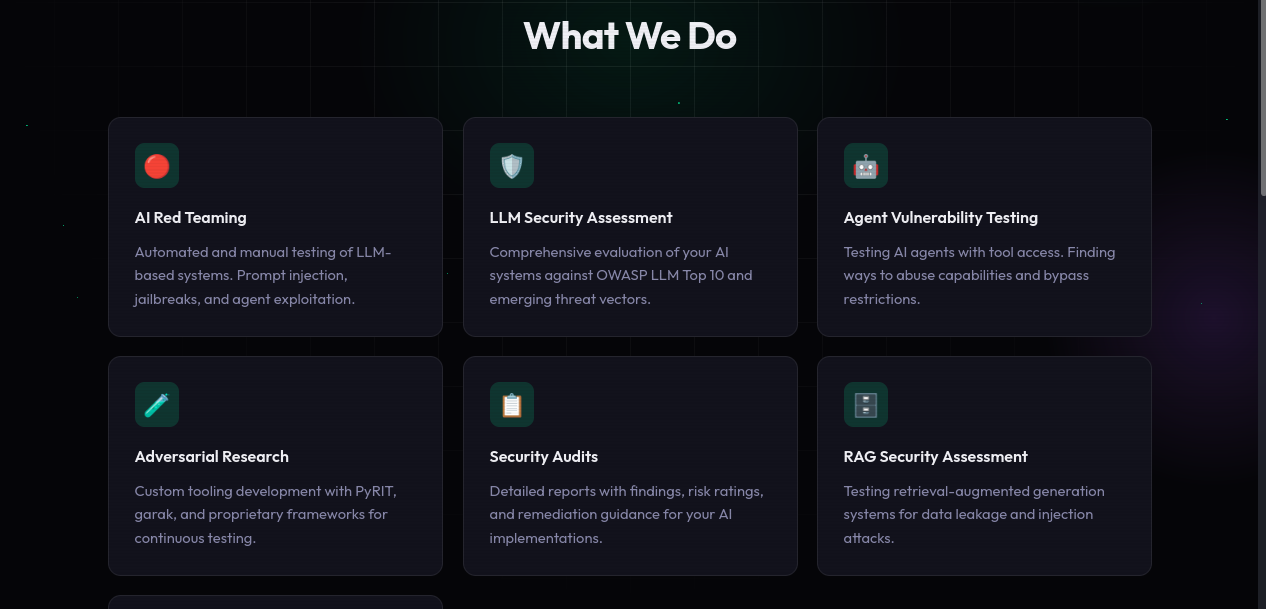Select the server icon on RAG Security Assessment
This screenshot has width=1266, height=609.
865,404
